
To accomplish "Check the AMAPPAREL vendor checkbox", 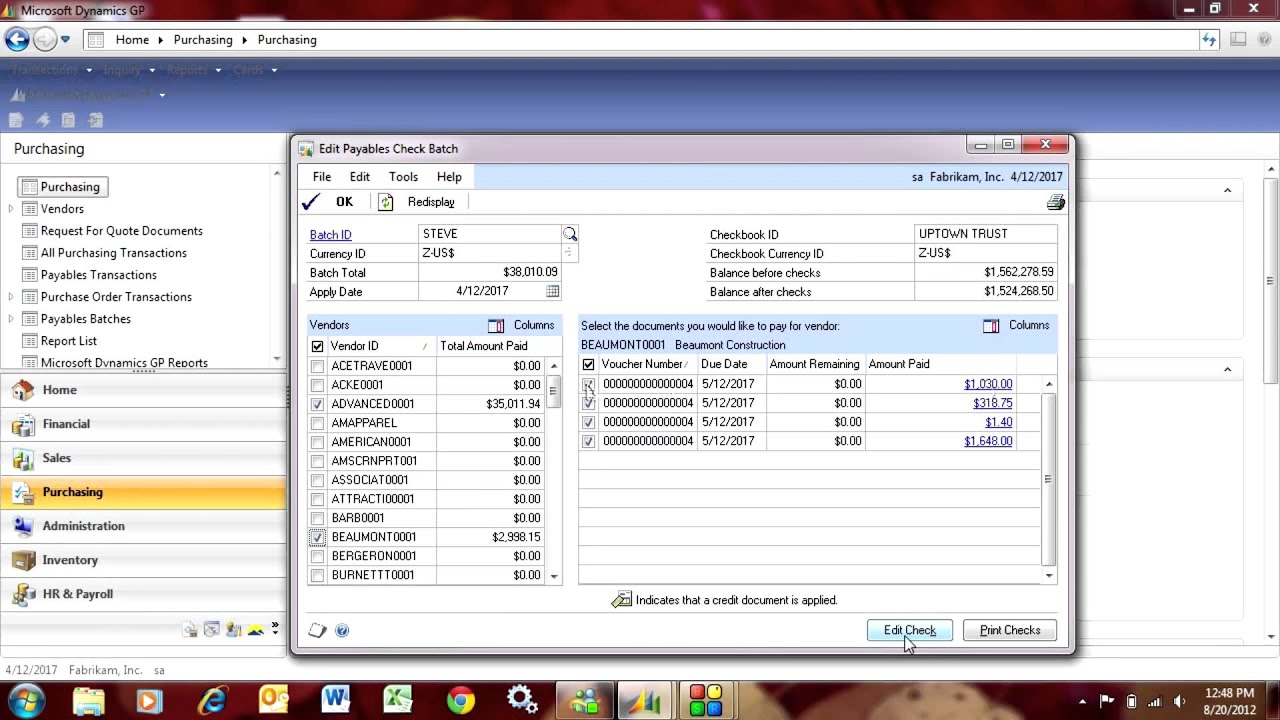I will (x=317, y=423).
